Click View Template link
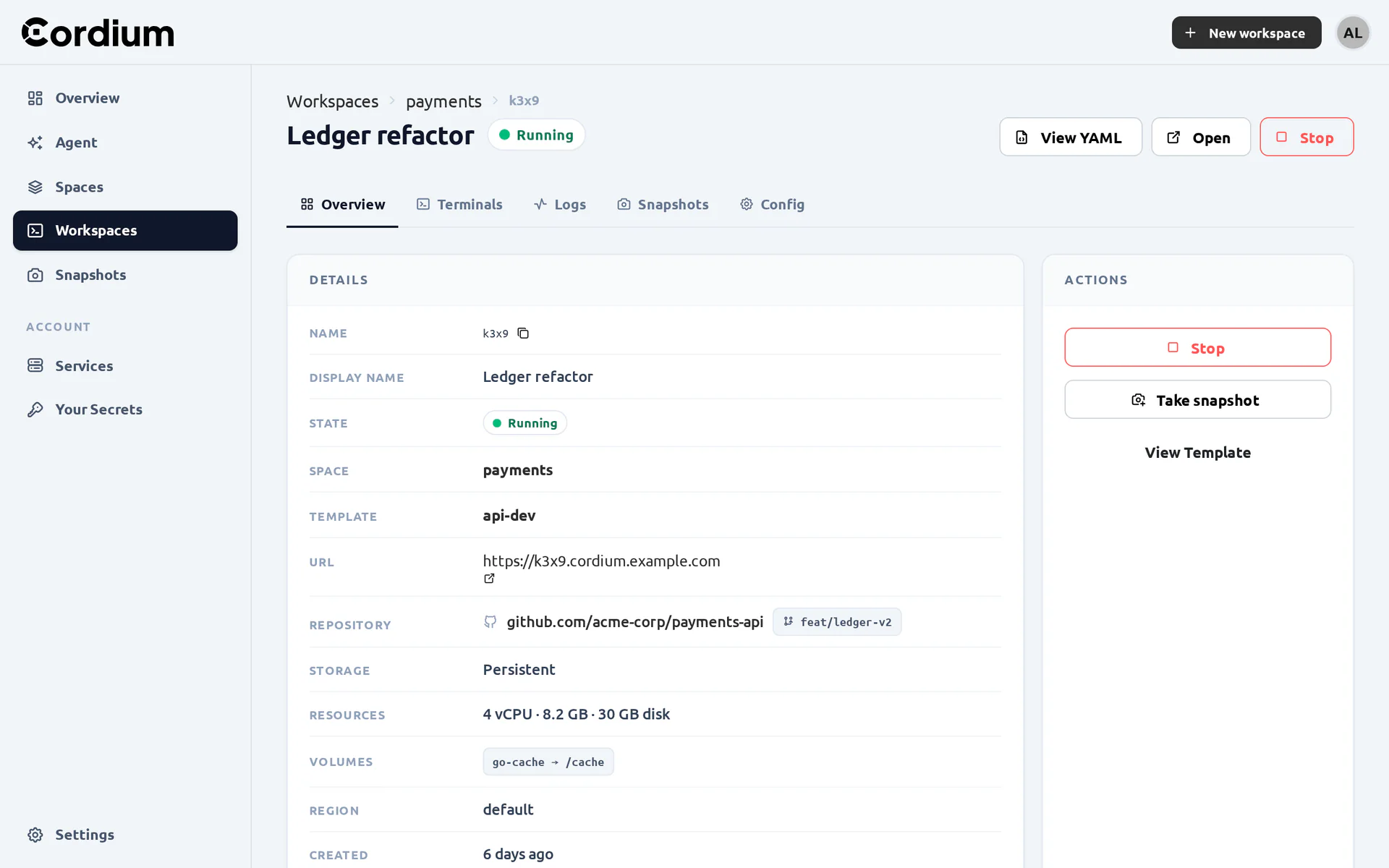This screenshot has height=868, width=1389. pyautogui.click(x=1197, y=453)
